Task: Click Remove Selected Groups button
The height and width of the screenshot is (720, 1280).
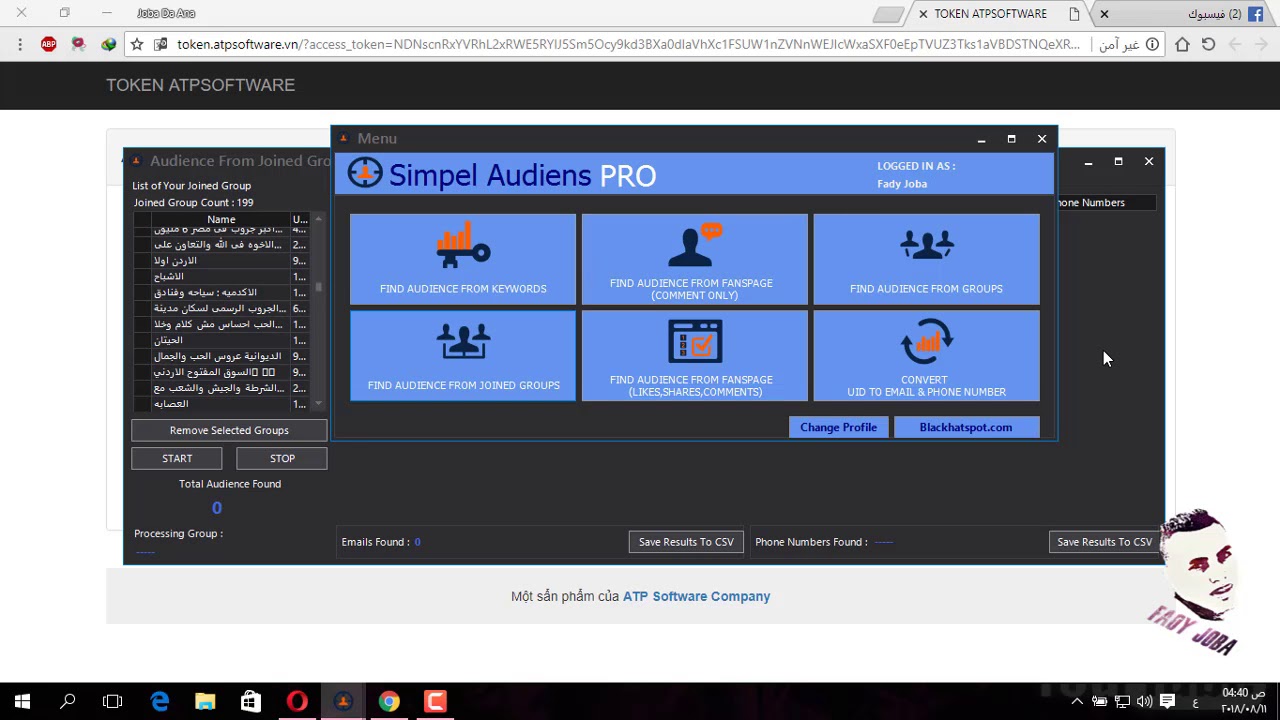Action: tap(229, 430)
